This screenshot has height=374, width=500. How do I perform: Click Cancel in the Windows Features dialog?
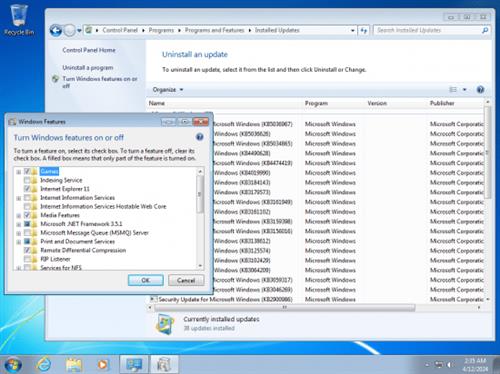point(186,280)
